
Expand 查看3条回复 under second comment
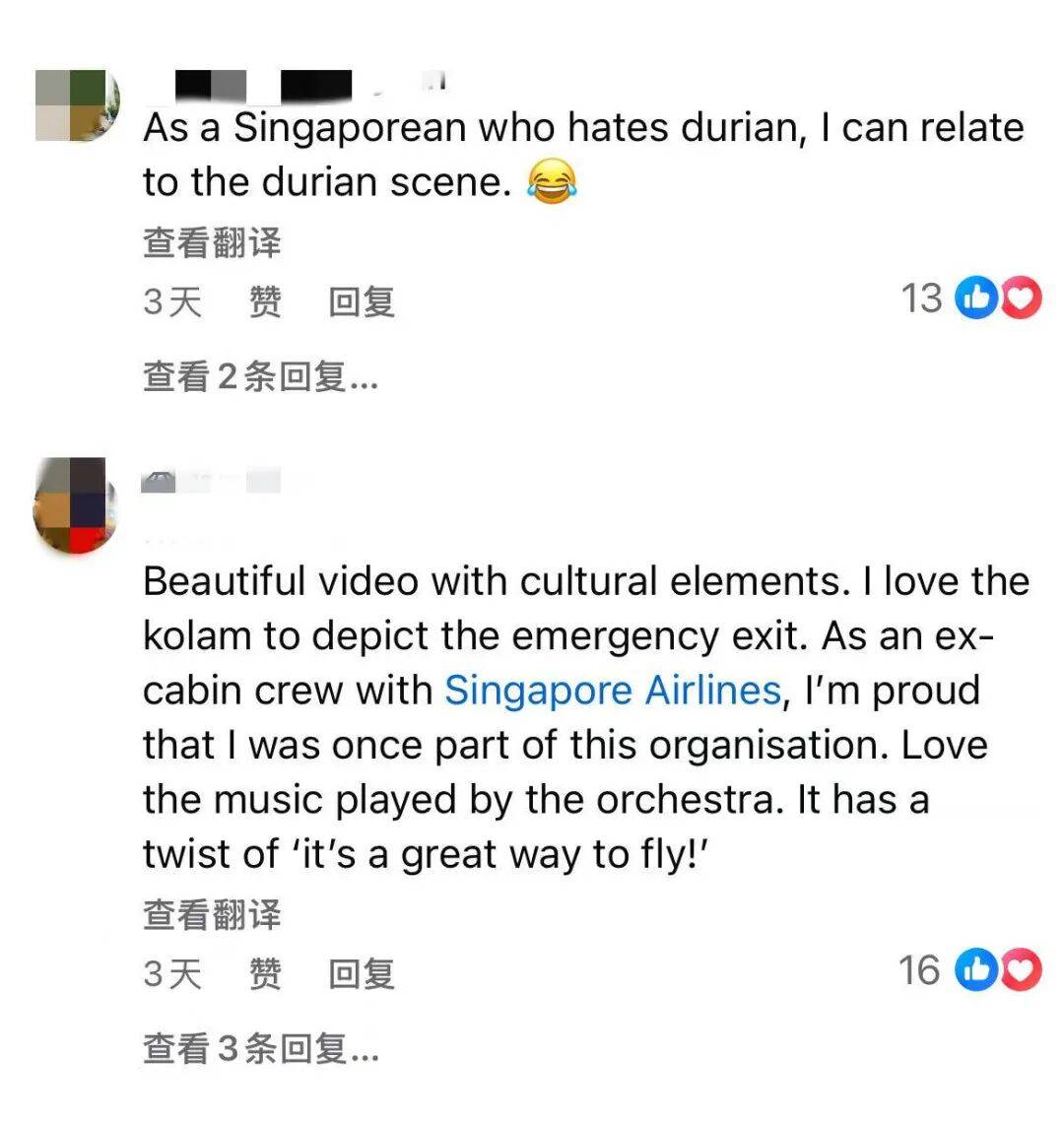click(261, 1048)
